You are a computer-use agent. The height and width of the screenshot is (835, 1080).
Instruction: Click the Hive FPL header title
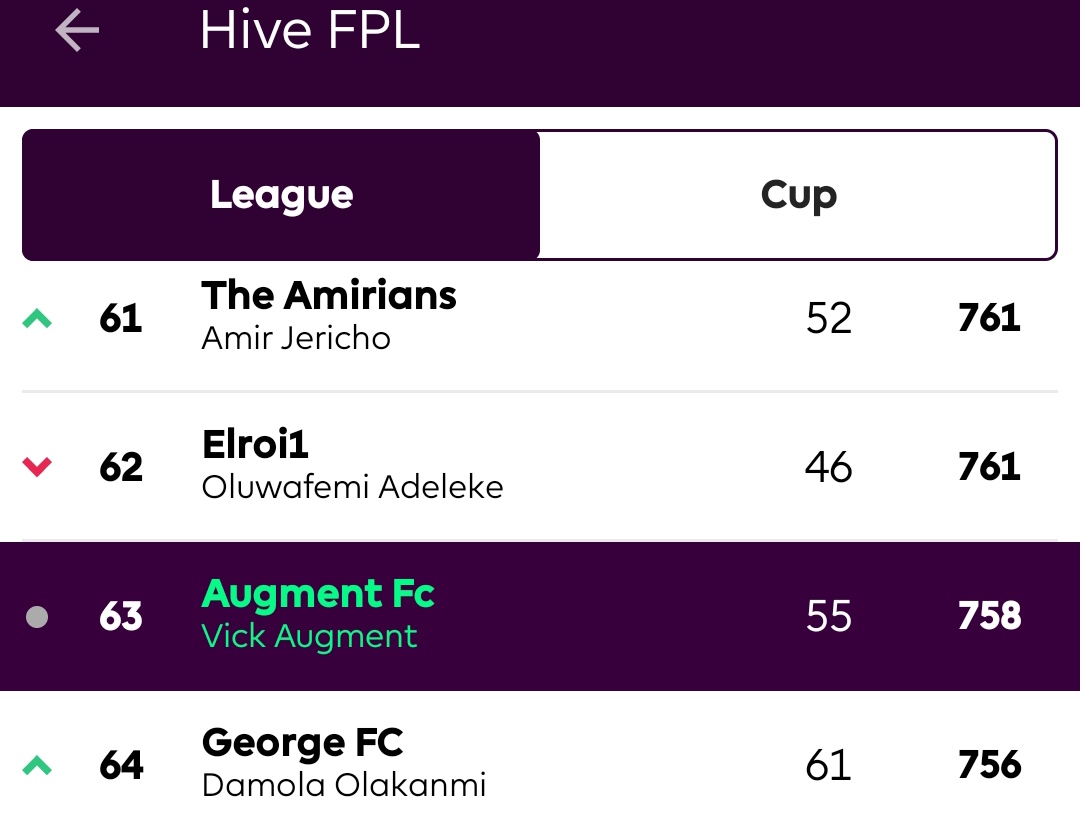[x=310, y=30]
